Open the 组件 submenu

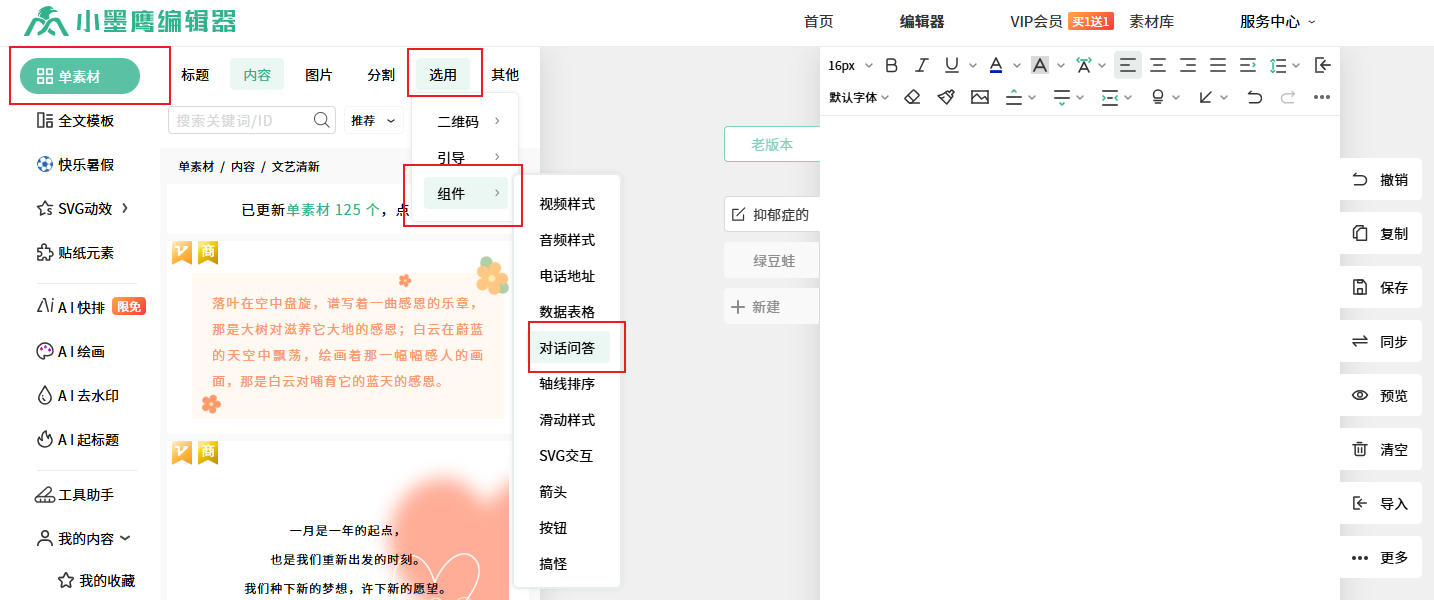466,193
